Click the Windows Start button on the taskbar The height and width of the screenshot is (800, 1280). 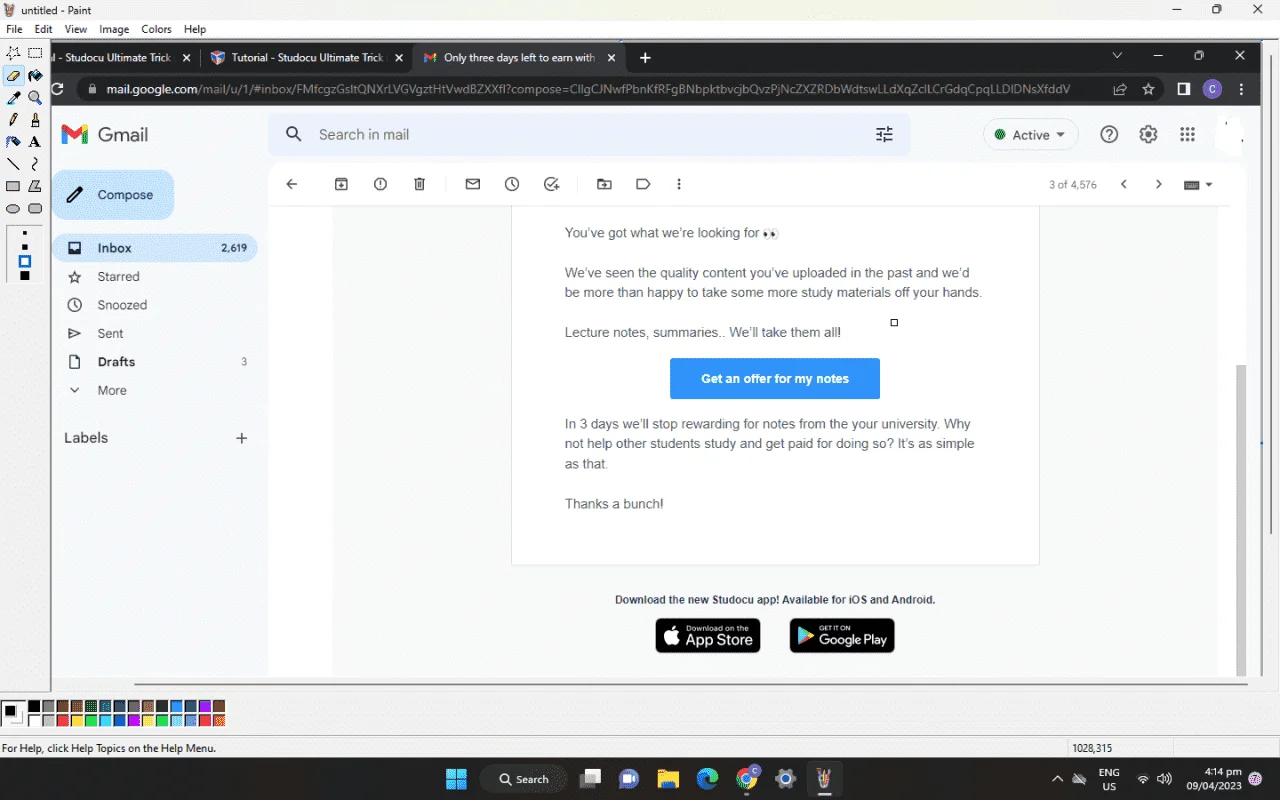(x=456, y=779)
